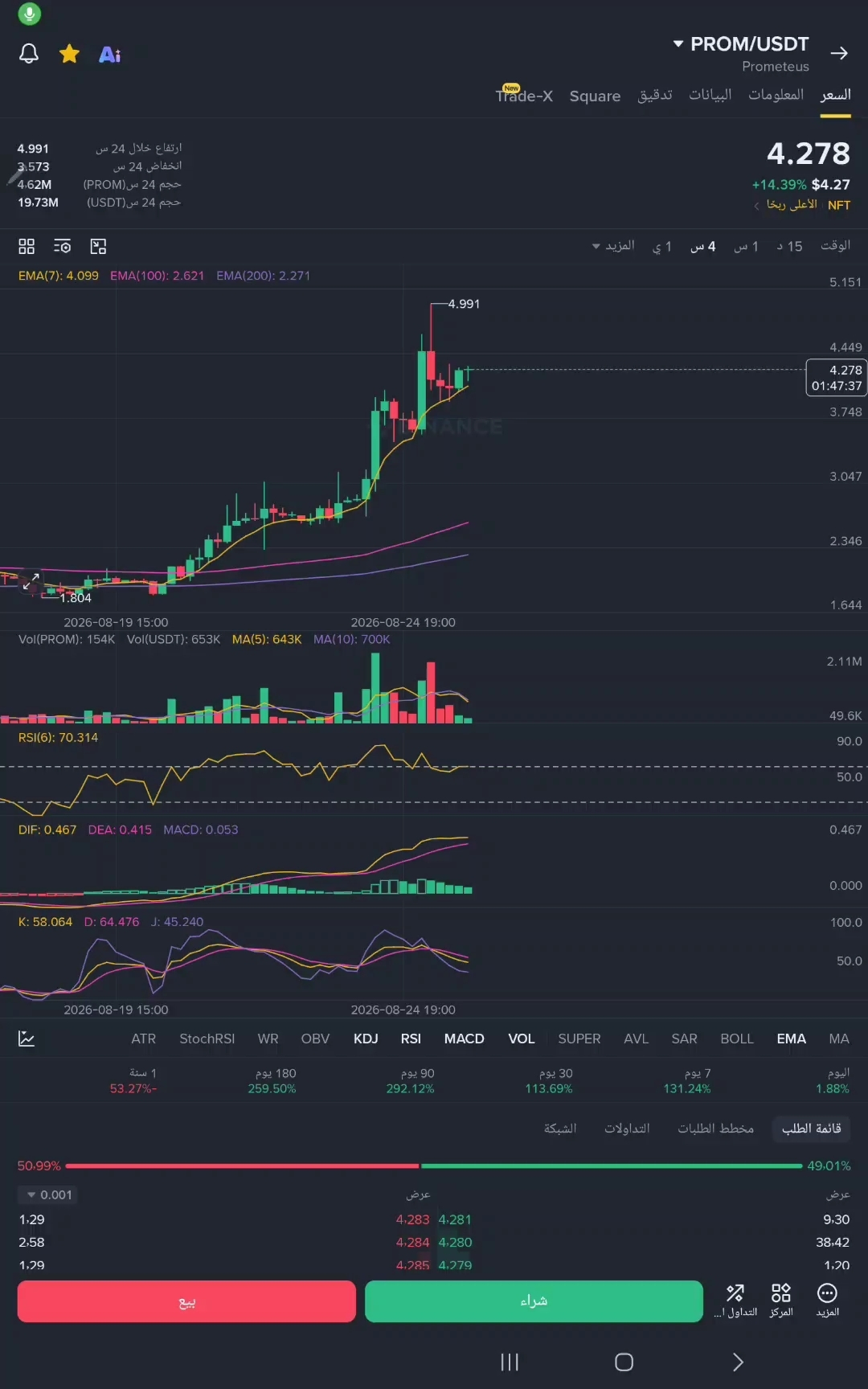This screenshot has height=1389, width=868.
Task: Select the 15 د timeframe
Action: pyautogui.click(x=789, y=246)
